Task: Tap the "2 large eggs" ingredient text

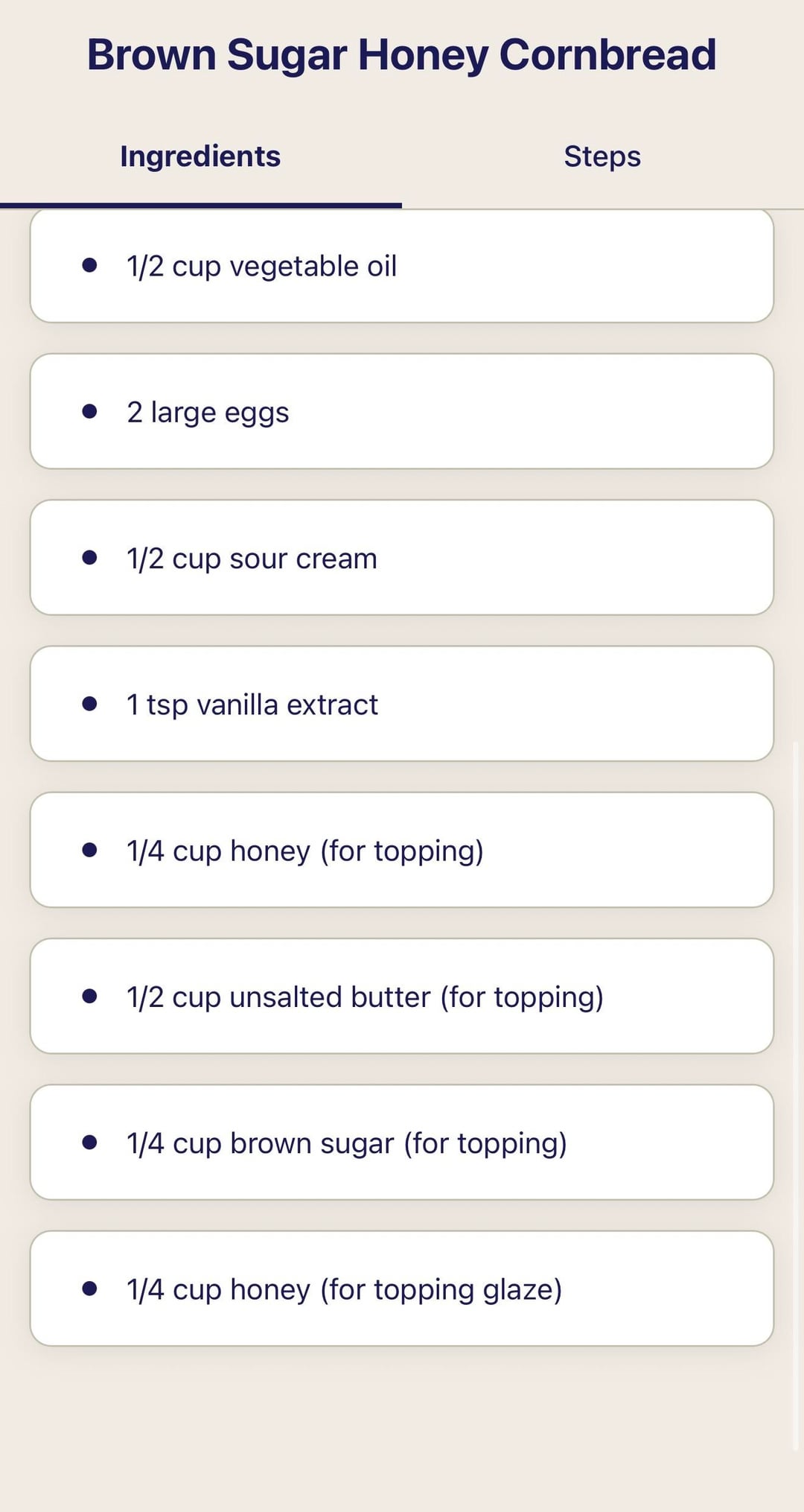Action: pos(208,412)
